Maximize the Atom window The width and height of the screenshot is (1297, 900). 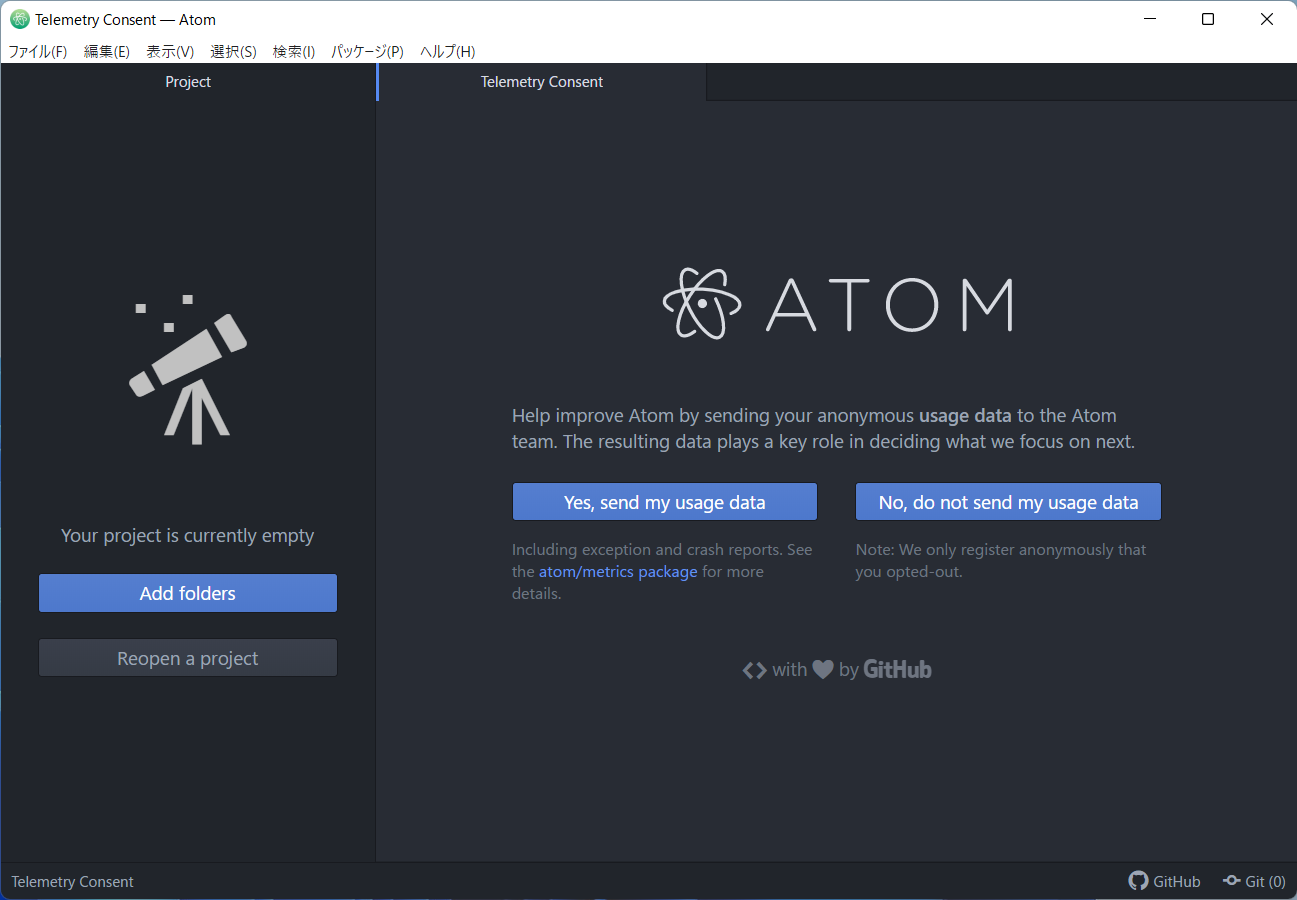point(1208,19)
